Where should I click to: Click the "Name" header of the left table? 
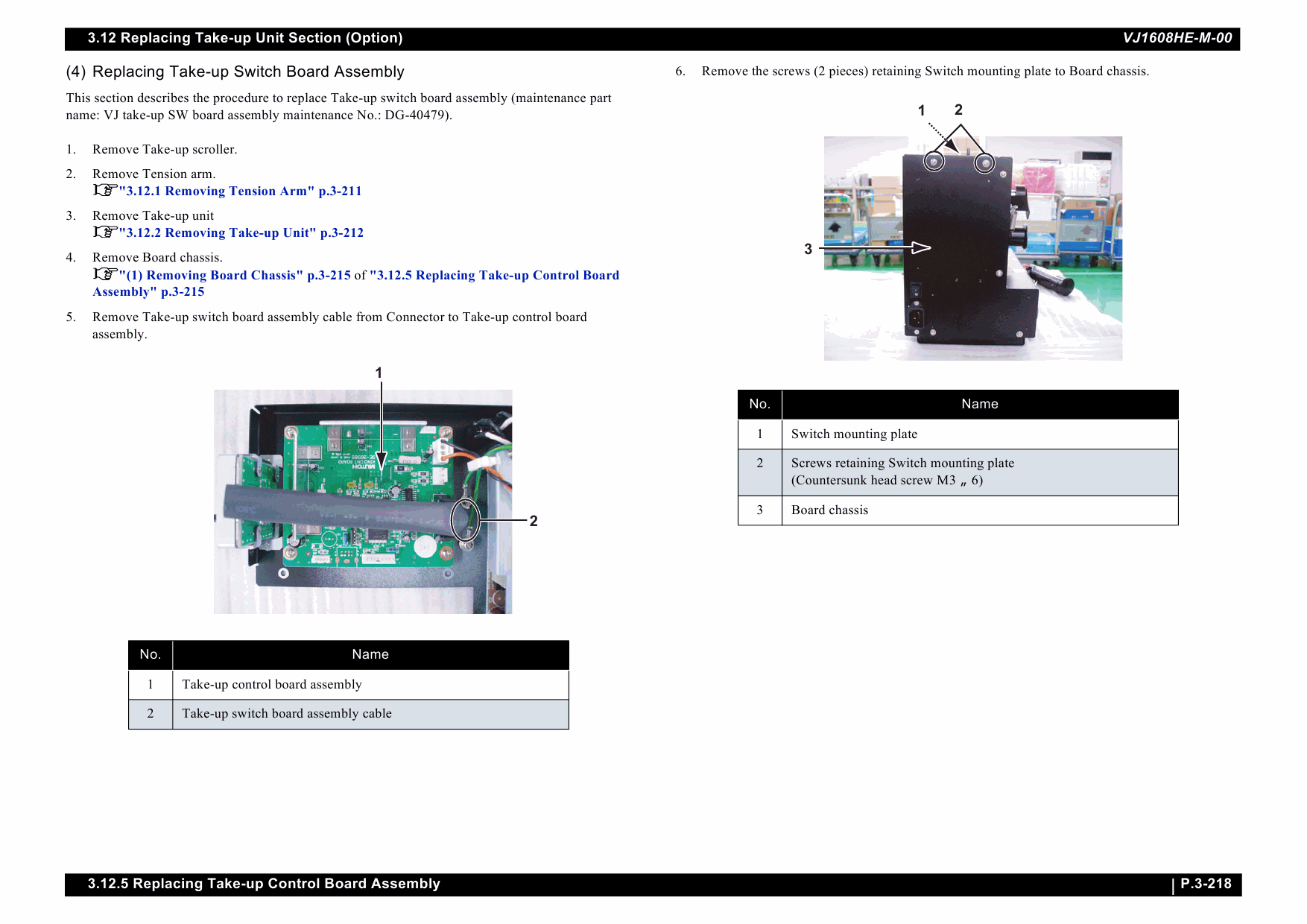tap(370, 654)
